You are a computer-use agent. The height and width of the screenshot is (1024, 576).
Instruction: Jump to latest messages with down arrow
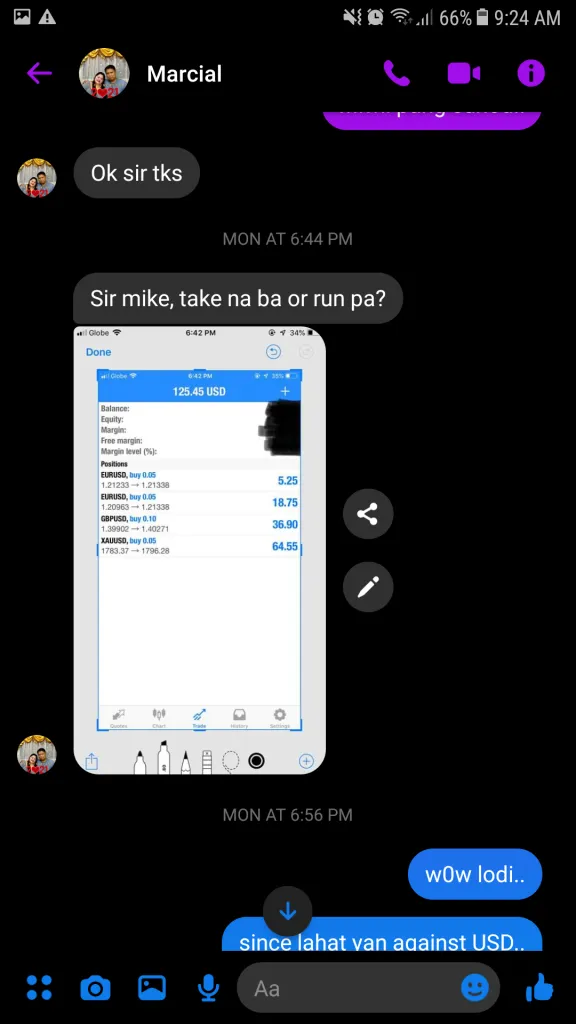(287, 912)
